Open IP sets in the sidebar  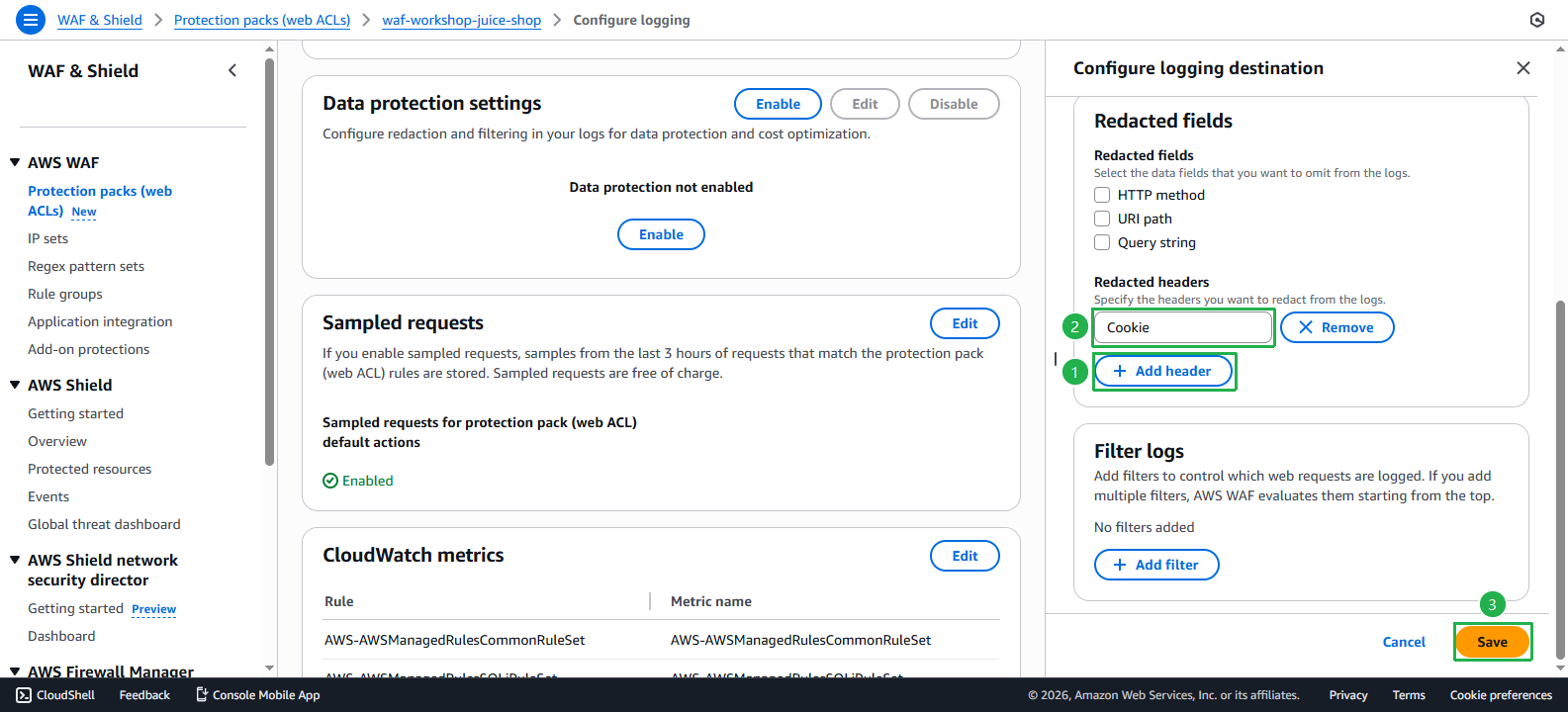(48, 238)
